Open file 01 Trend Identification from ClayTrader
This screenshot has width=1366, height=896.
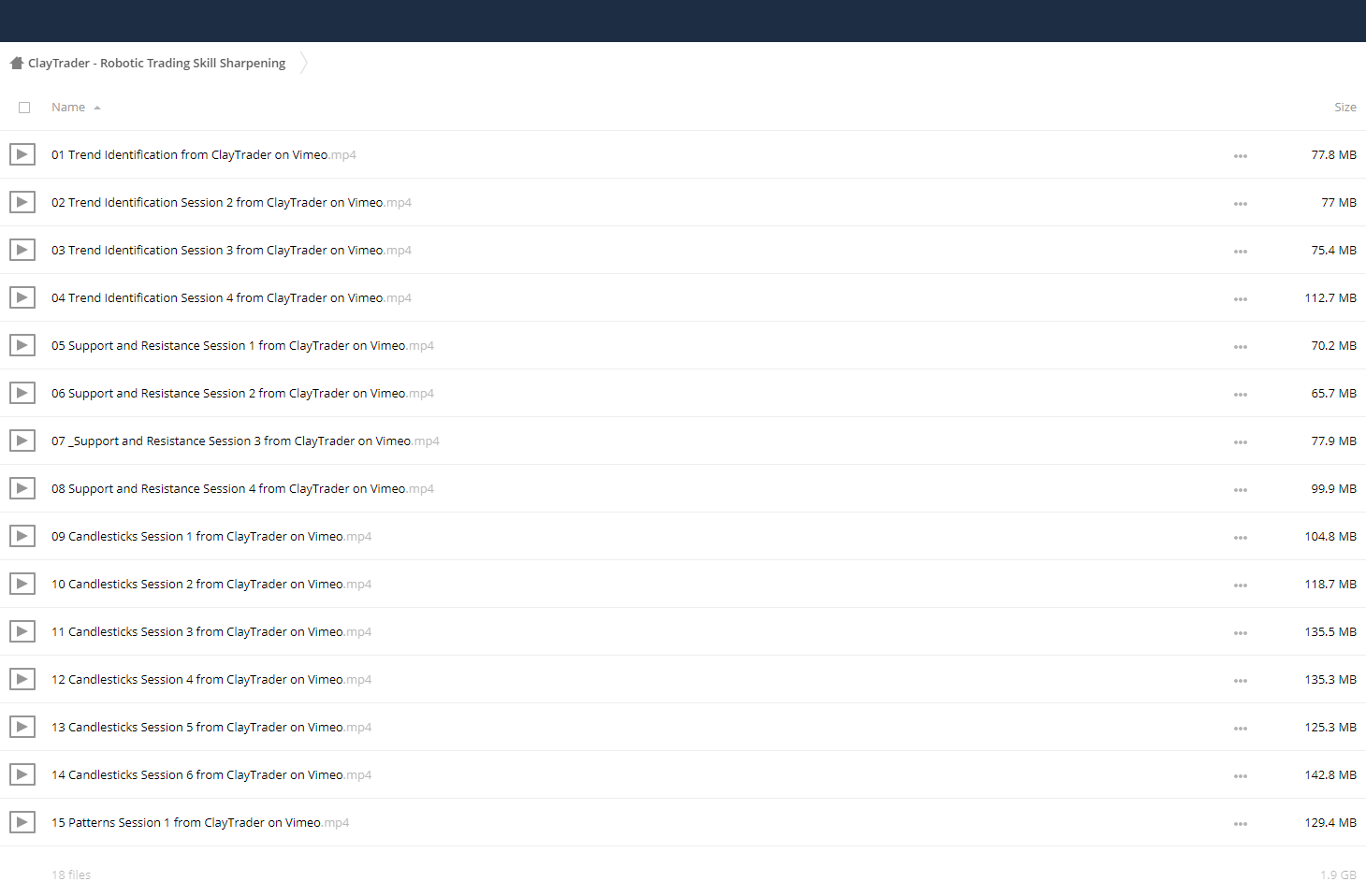(x=204, y=155)
